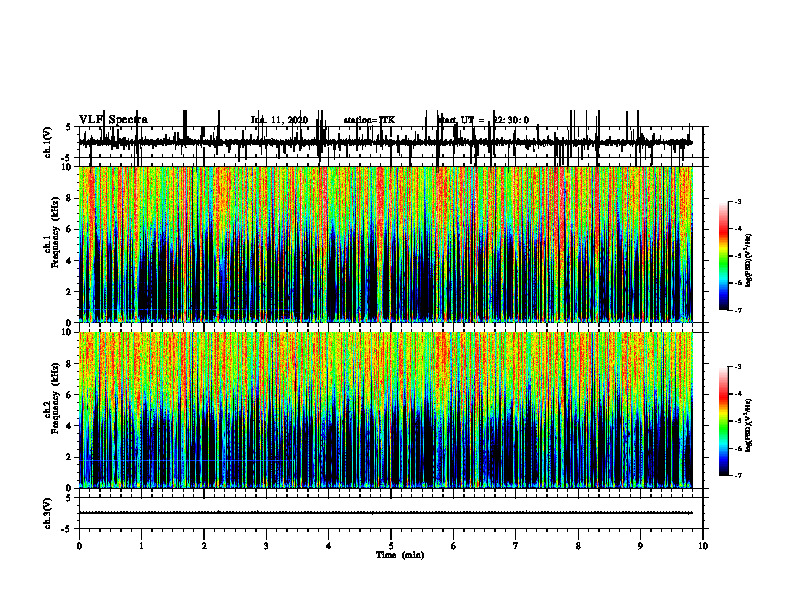The width and height of the screenshot is (792, 612).
Task: Click the 'station=ITK' header label
Action: click(369, 120)
